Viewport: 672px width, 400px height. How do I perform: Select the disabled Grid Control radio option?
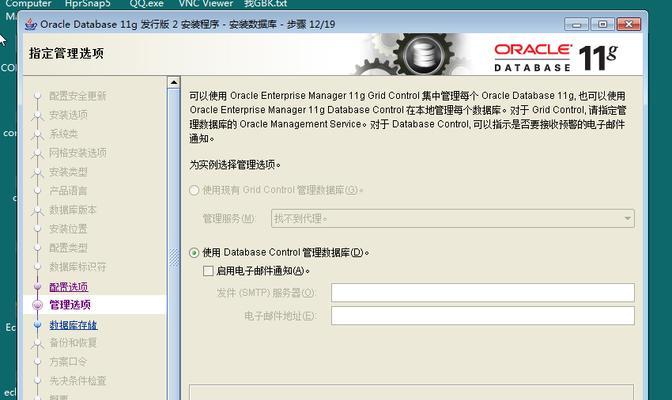point(194,190)
